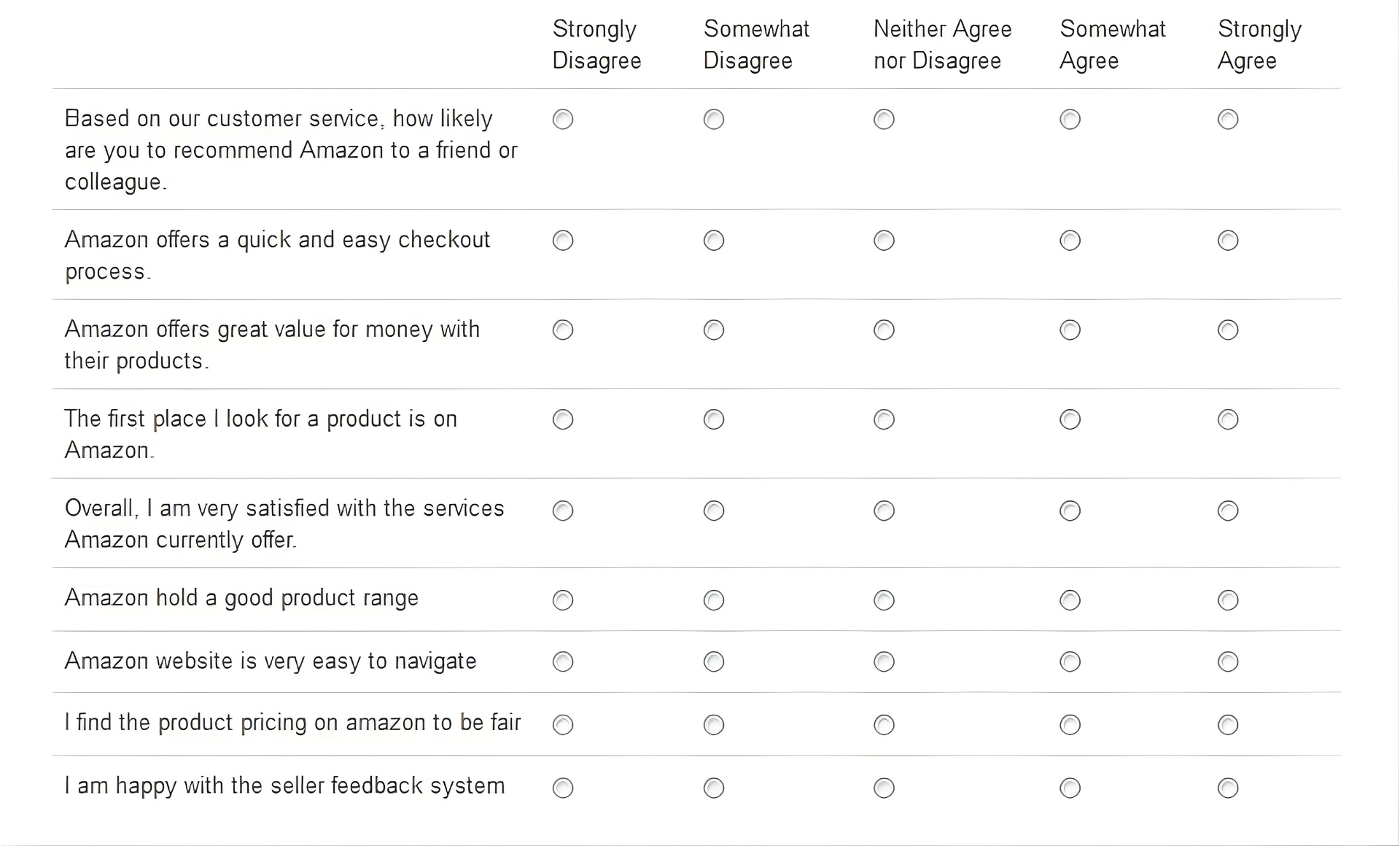
Task: Select Somewhat Agree for Amazon holds a good product range
Action: tap(1070, 600)
